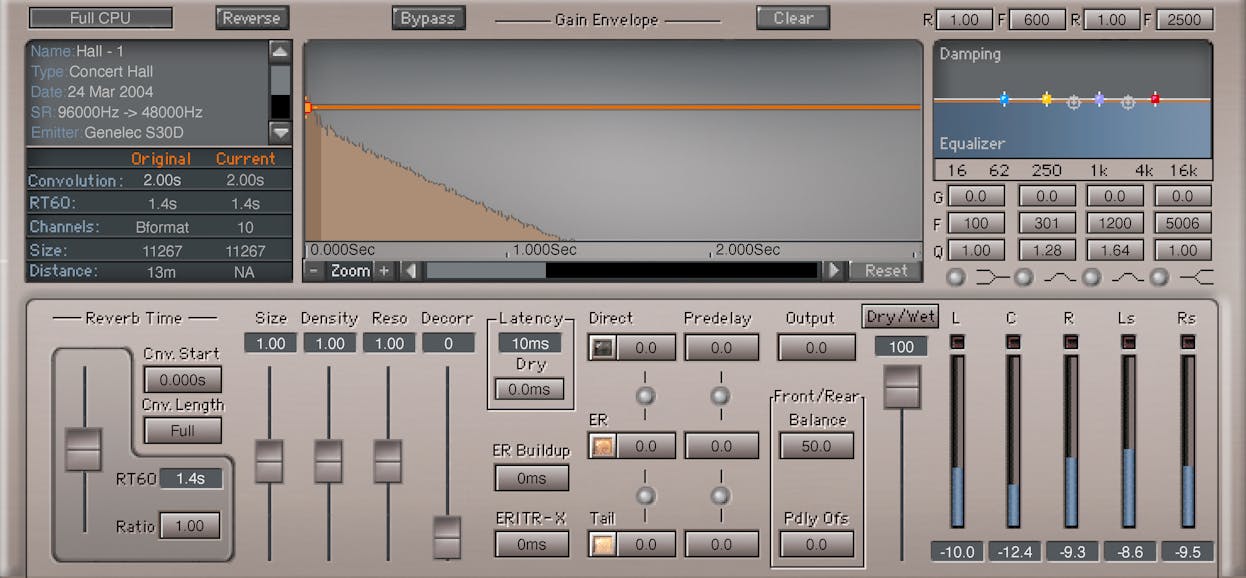The image size is (1246, 578).
Task: Enable the Bypass toggle
Action: pos(428,17)
